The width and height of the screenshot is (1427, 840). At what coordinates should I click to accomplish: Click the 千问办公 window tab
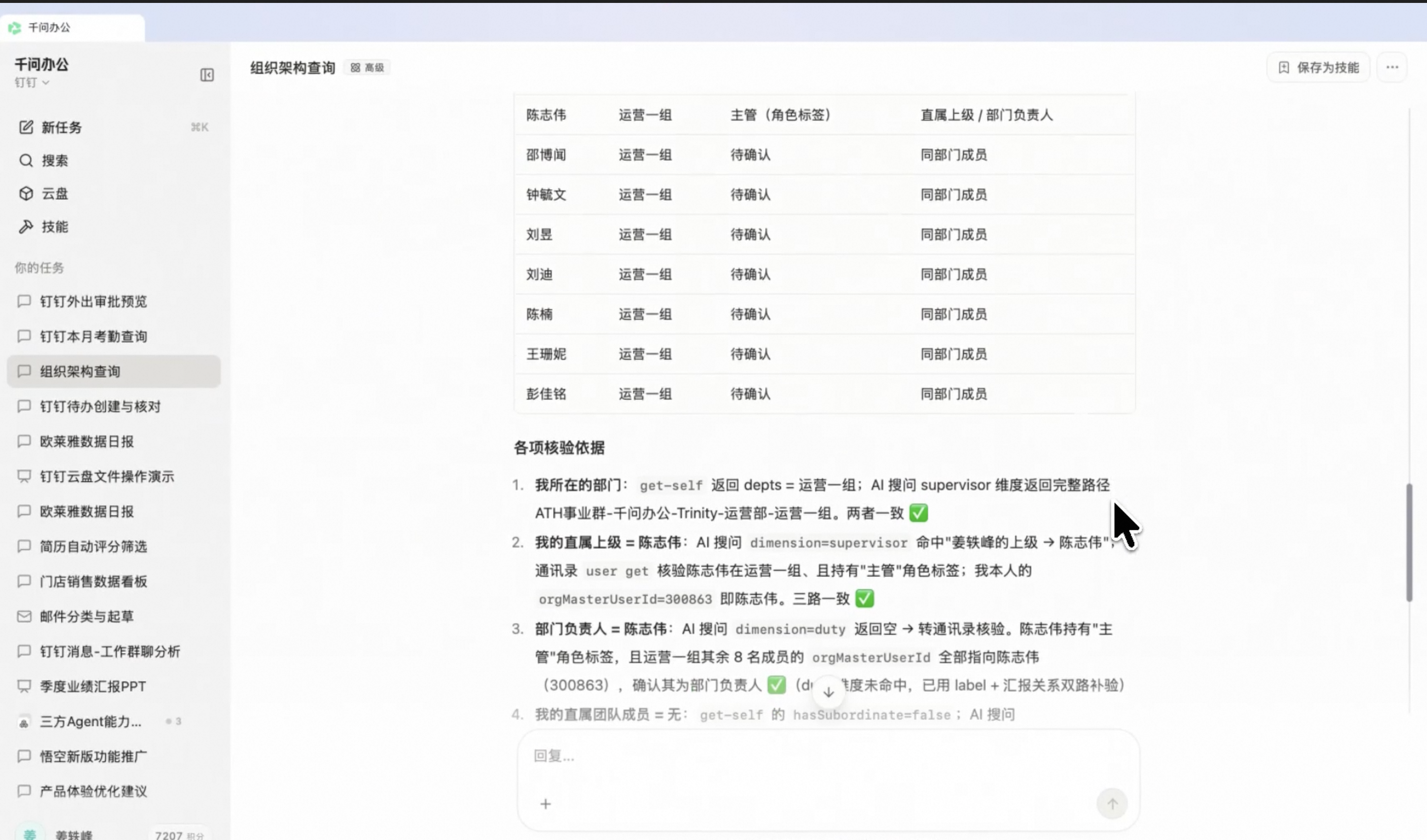click(x=72, y=27)
